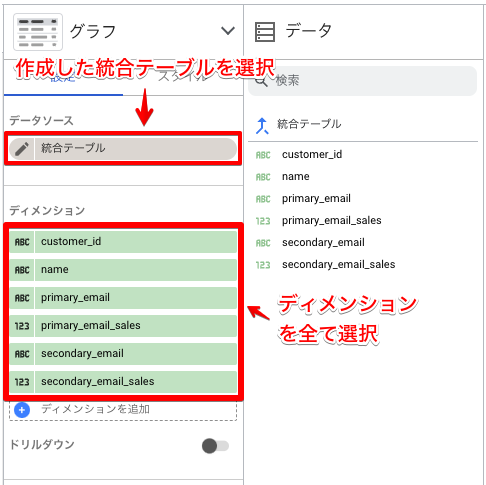The image size is (486, 485).
Task: Click the pencil edit icon beside 統合テーブル
Action: point(22,149)
